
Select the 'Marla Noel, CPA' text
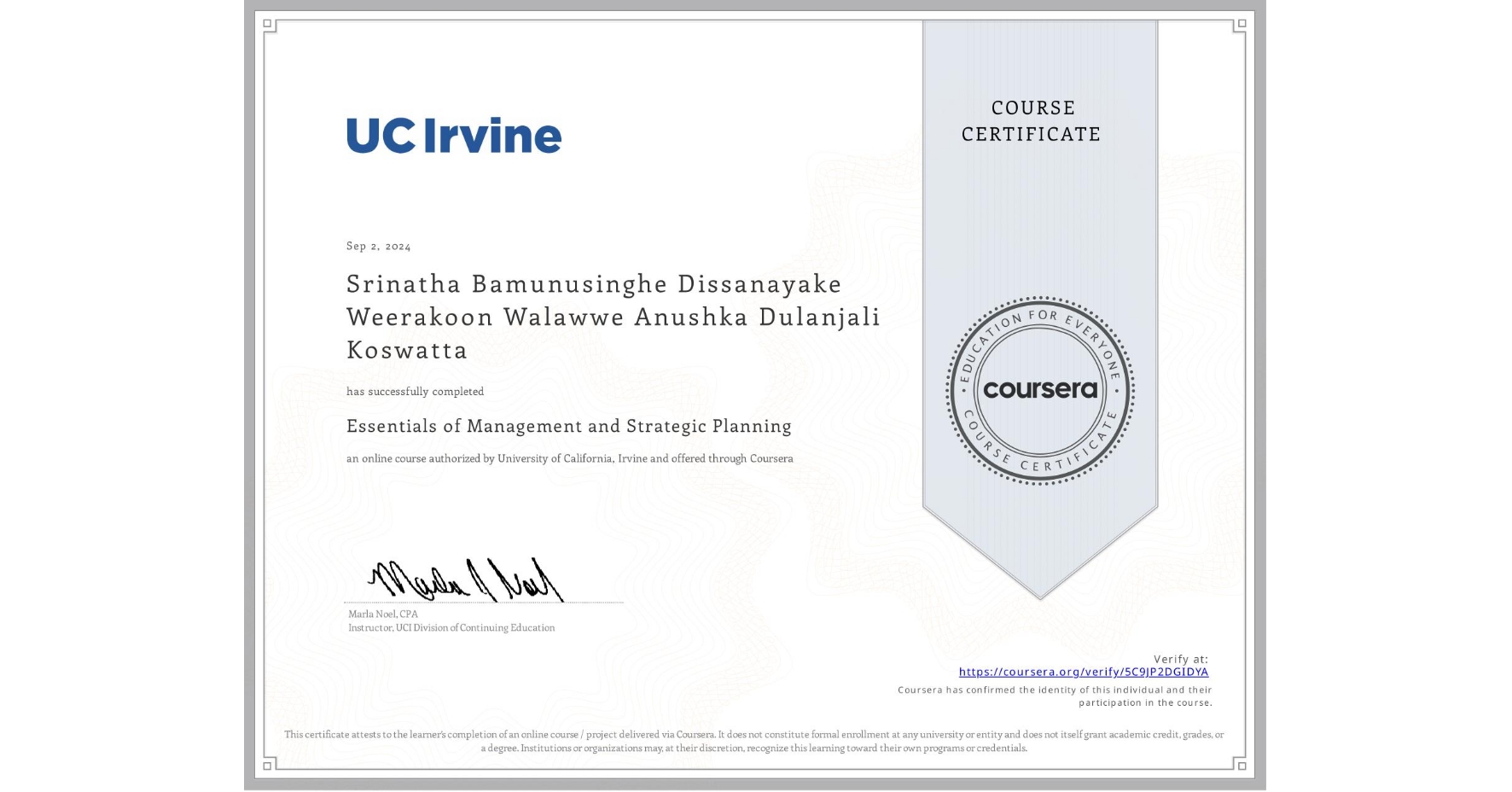pyautogui.click(x=383, y=614)
